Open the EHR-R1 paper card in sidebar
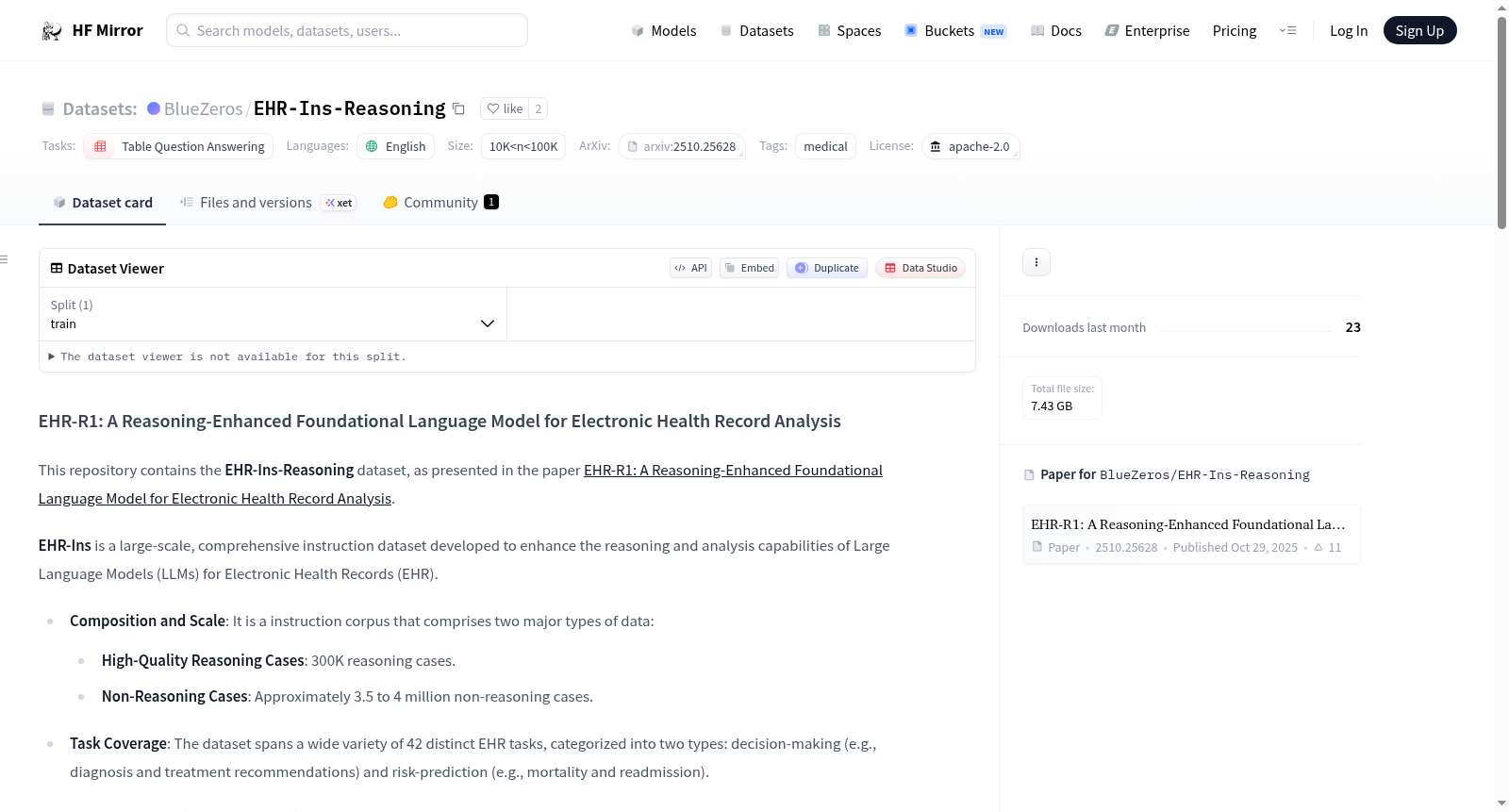The image size is (1509, 812). tap(1191, 535)
